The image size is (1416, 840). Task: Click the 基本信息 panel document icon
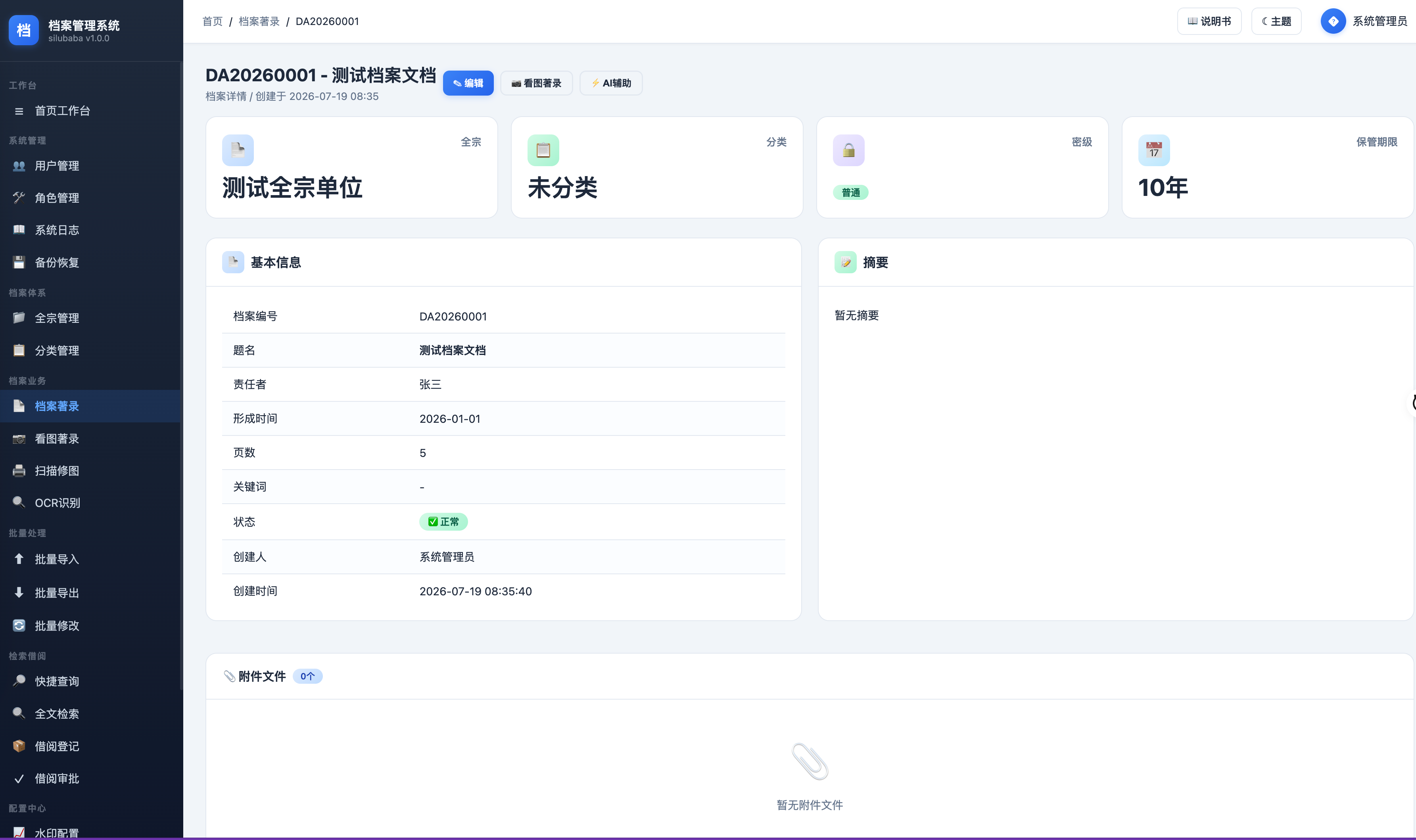coord(233,262)
